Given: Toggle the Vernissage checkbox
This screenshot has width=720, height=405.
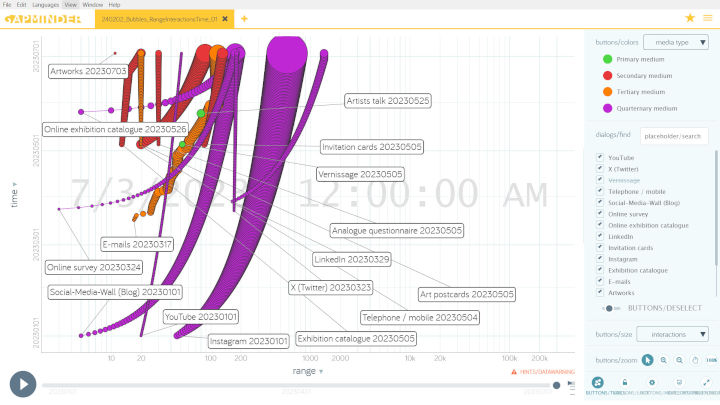Looking at the screenshot, I should click(600, 180).
